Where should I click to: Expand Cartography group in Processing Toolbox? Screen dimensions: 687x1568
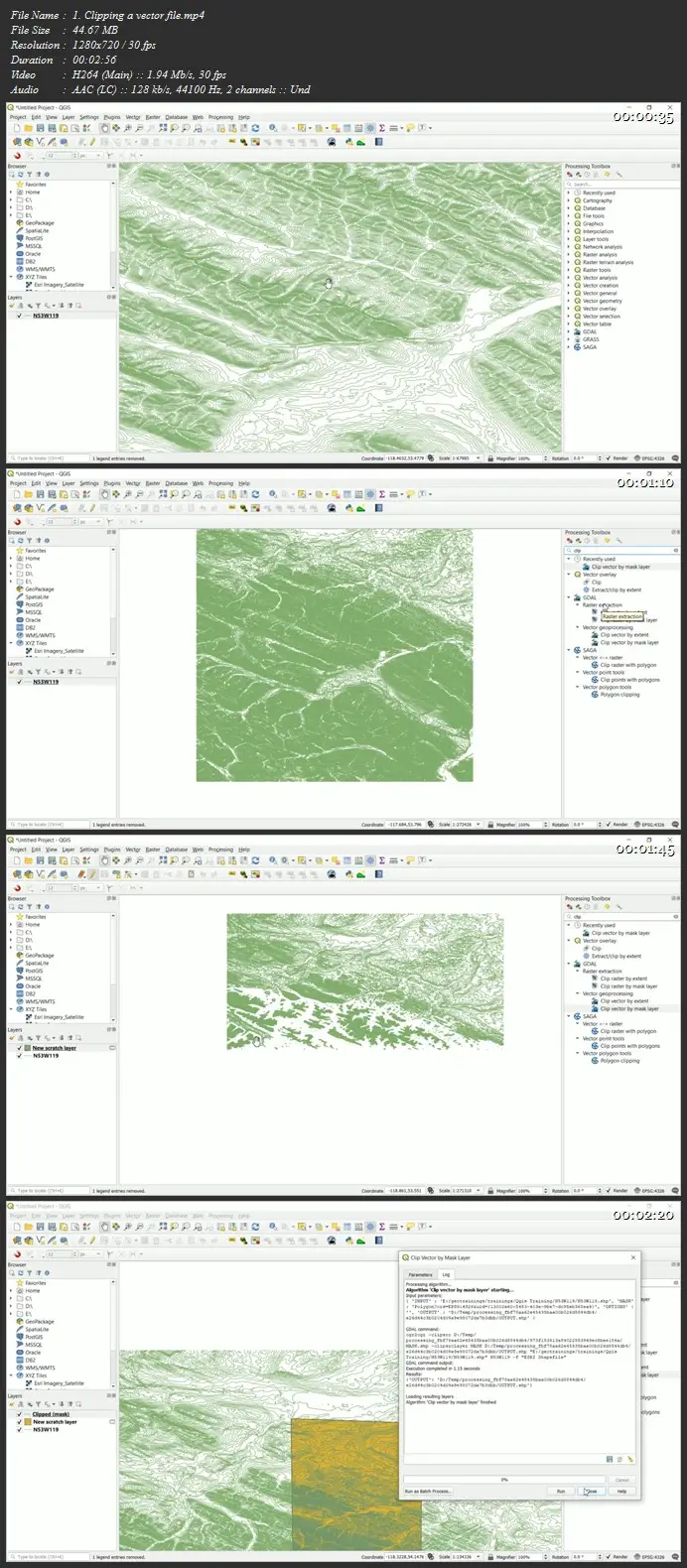click(x=569, y=200)
